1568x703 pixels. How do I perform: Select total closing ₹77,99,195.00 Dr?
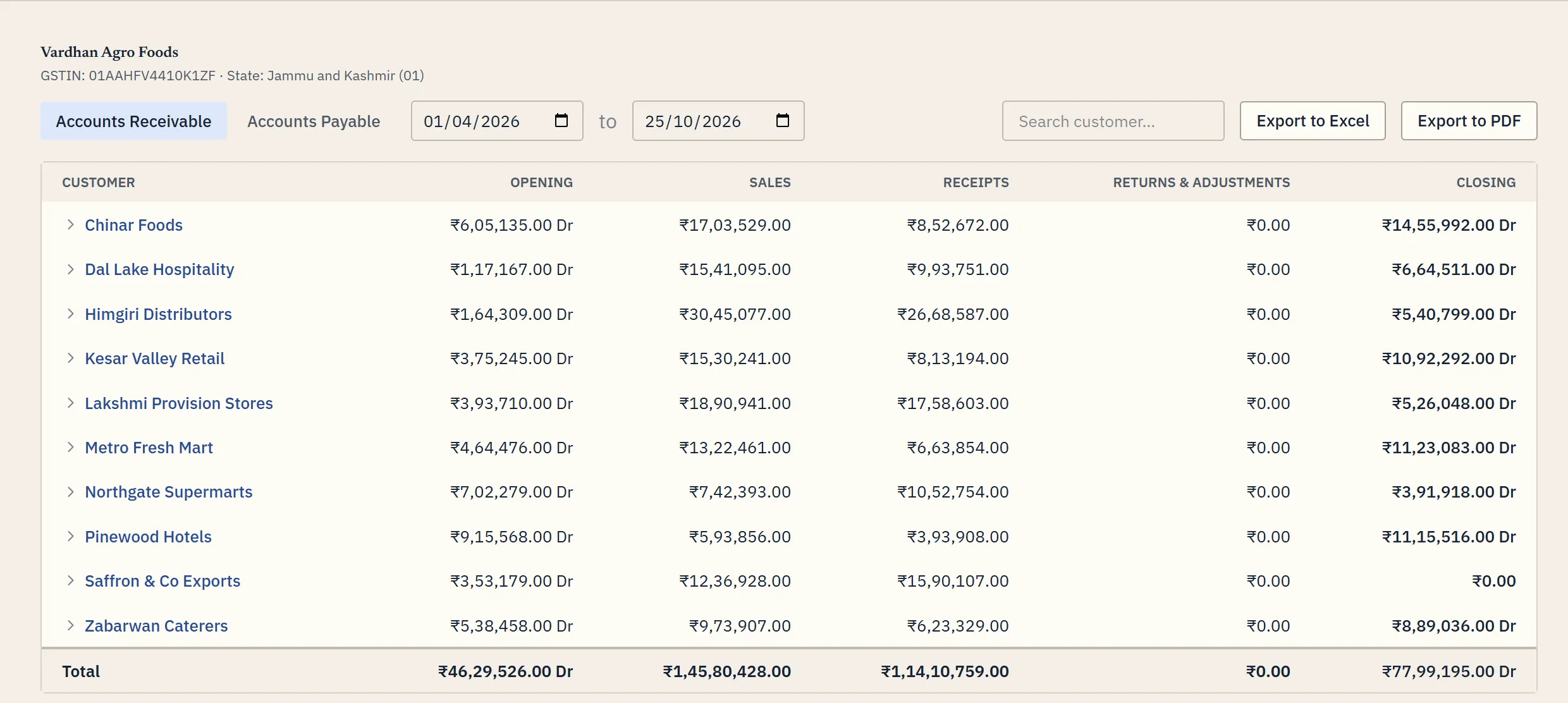click(1449, 671)
